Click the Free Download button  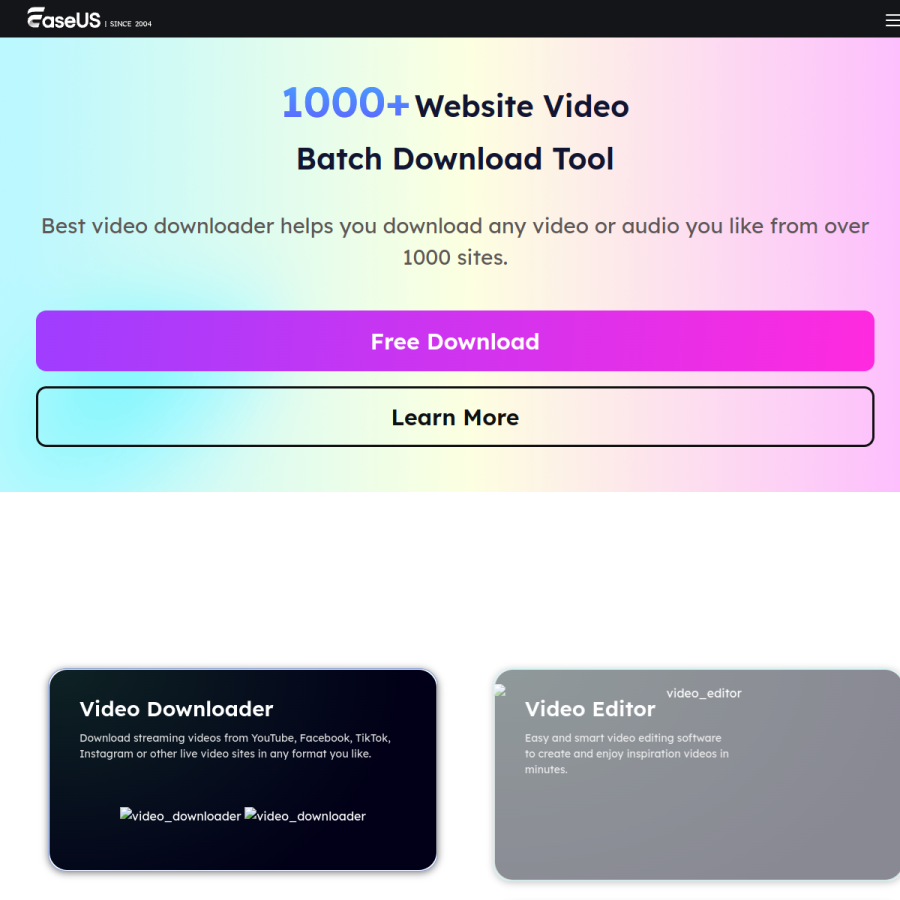click(455, 341)
